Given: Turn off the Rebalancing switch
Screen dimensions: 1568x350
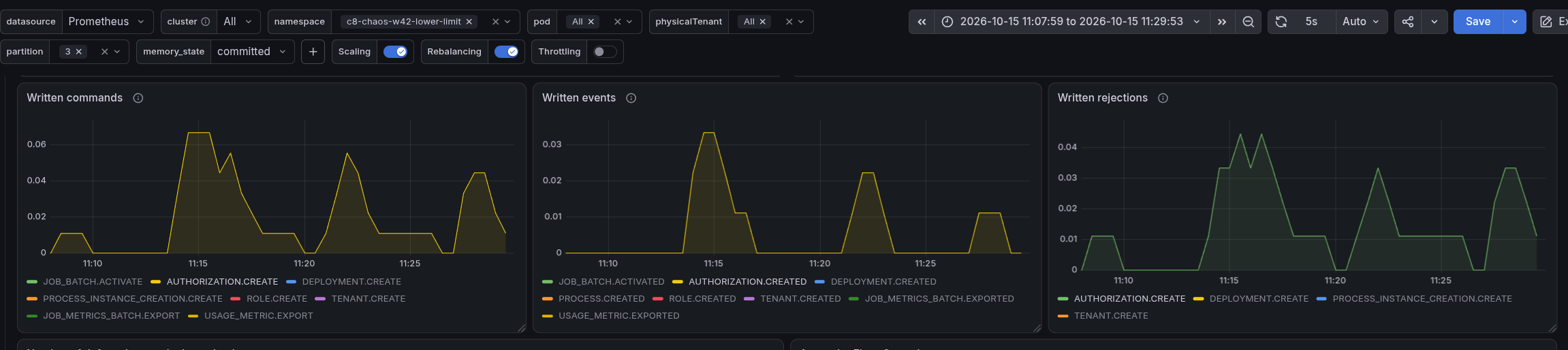Looking at the screenshot, I should coord(506,52).
